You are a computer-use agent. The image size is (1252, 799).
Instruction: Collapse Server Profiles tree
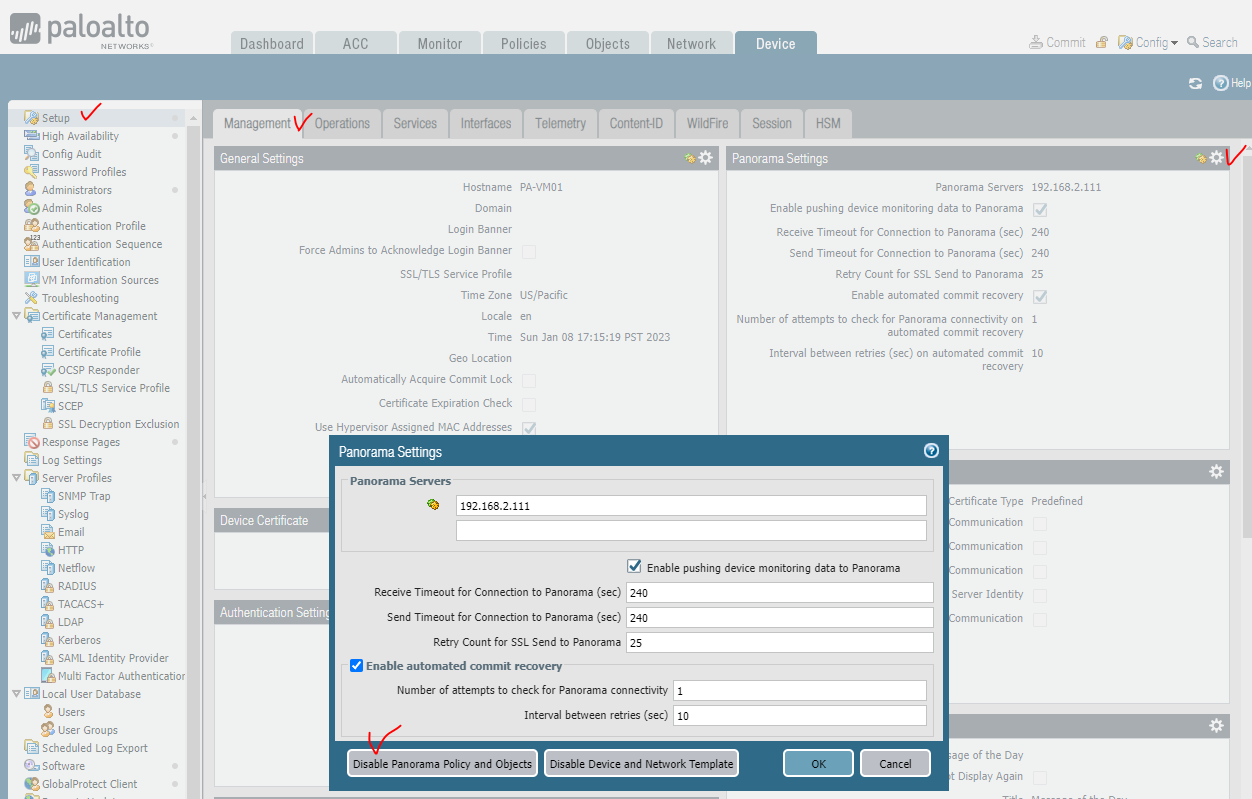click(x=16, y=478)
